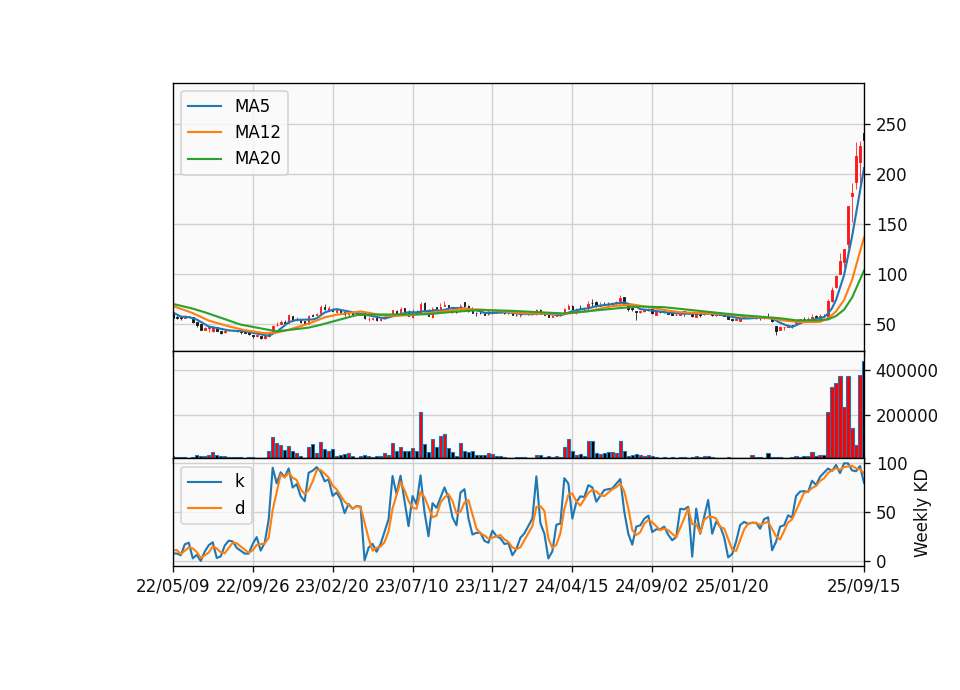960x690 pixels.
Task: Click the orange MA12 legend line sample
Action: coord(204,132)
